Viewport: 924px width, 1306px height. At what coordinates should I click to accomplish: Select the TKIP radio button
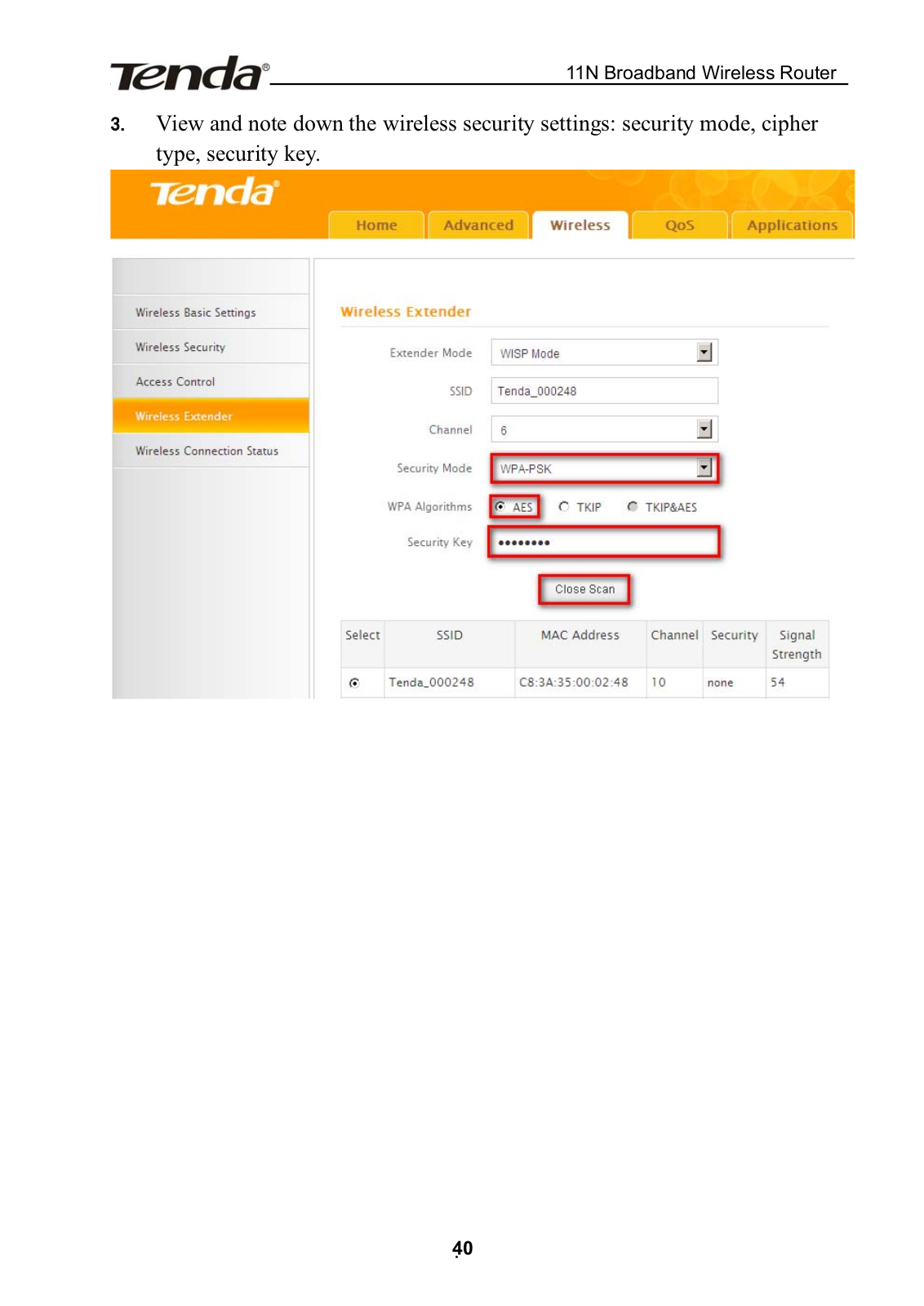[563, 507]
